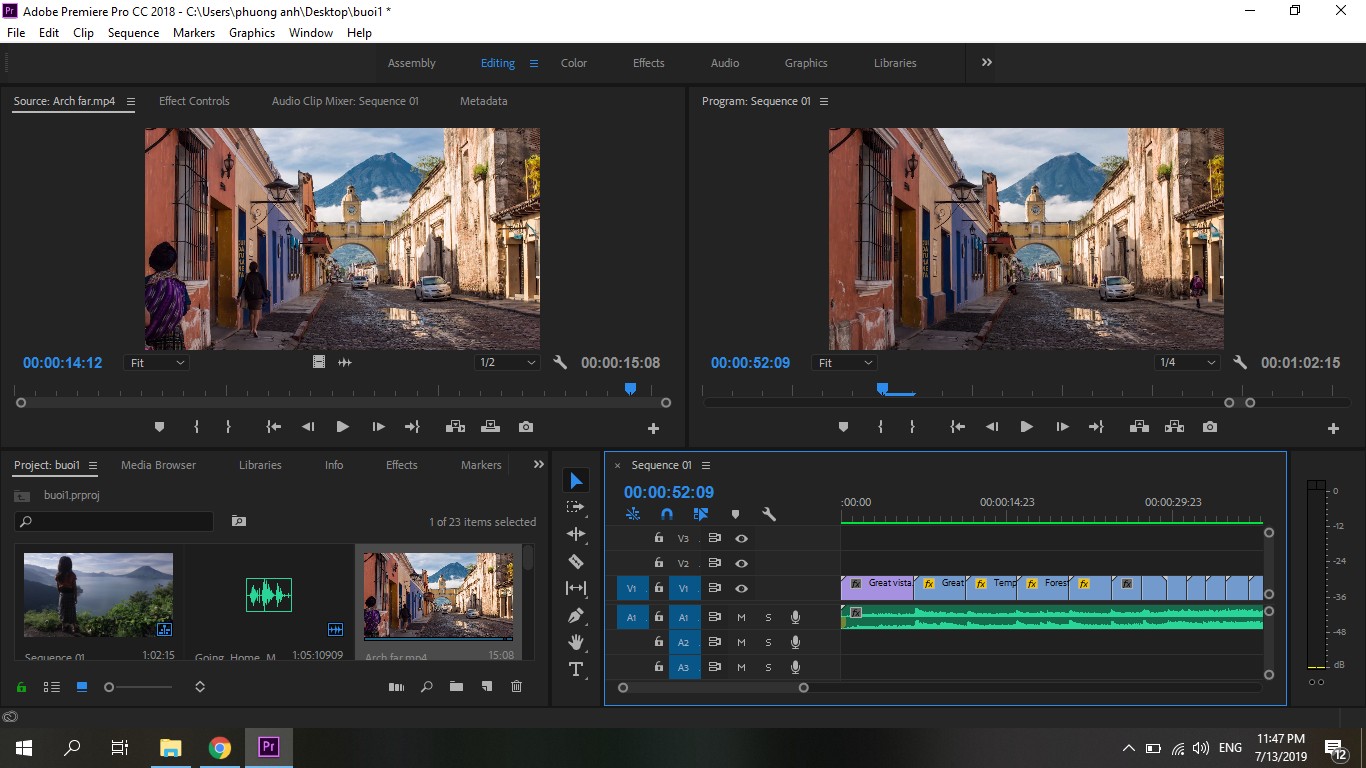
Task: Select the Type tool
Action: pyautogui.click(x=576, y=669)
